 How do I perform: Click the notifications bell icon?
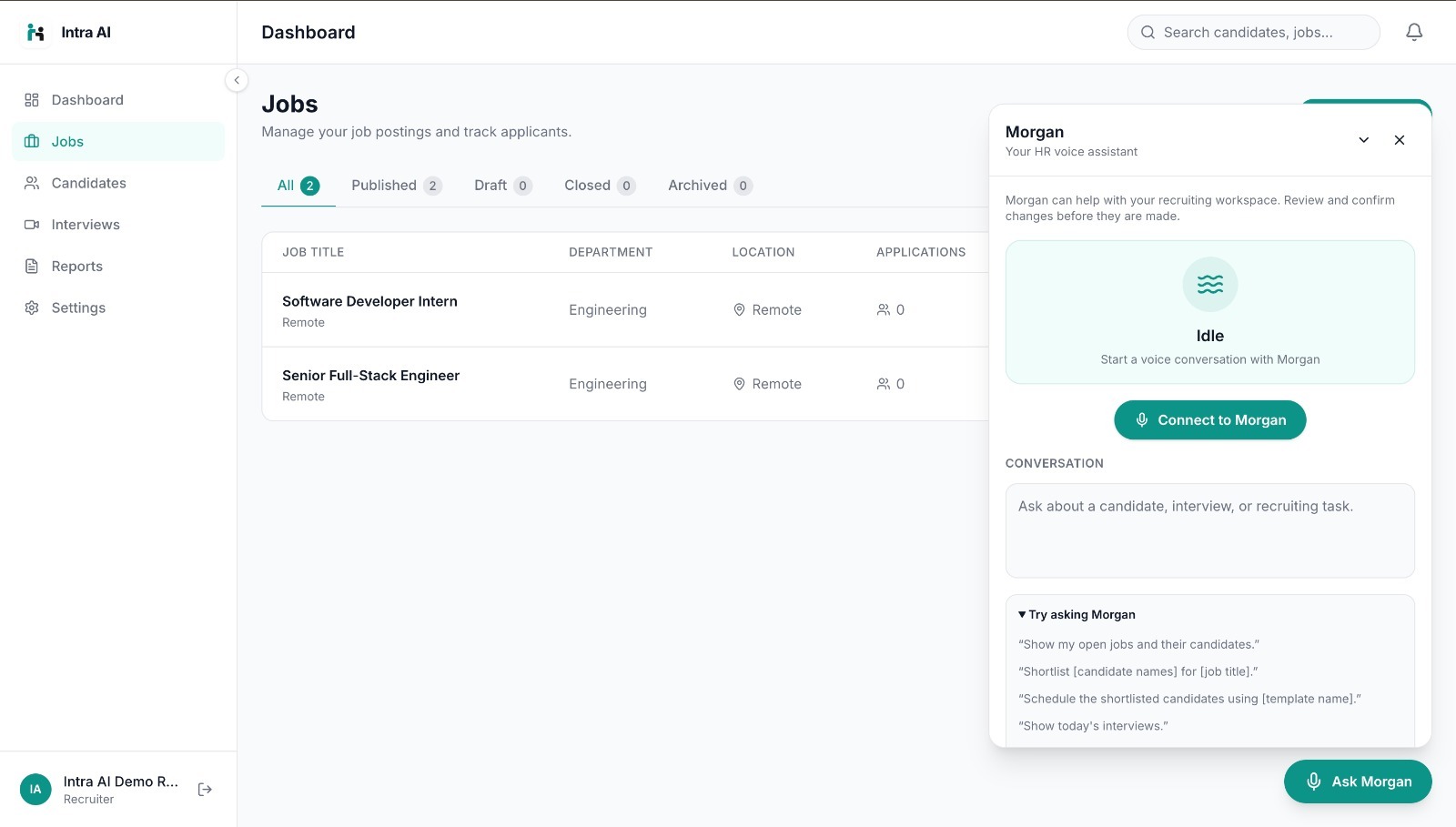[x=1414, y=33]
